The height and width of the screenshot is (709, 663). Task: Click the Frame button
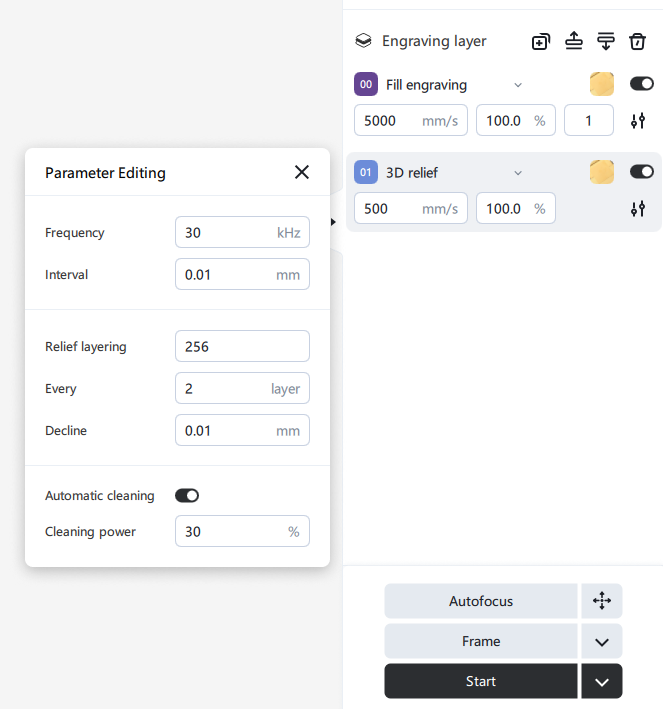(481, 641)
